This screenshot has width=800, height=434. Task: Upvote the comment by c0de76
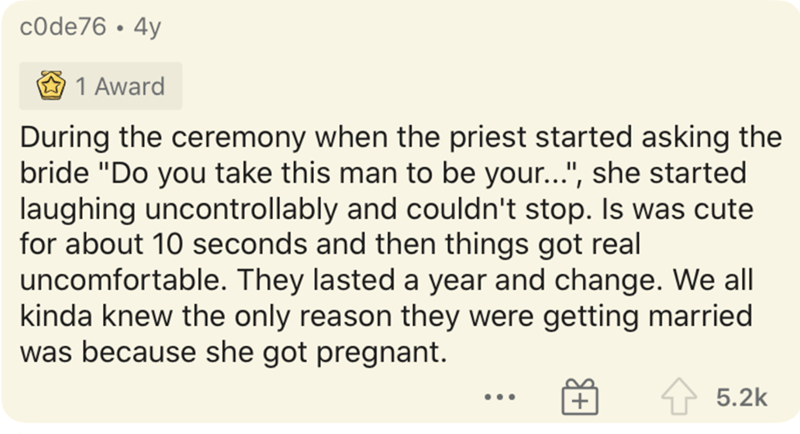[679, 396]
